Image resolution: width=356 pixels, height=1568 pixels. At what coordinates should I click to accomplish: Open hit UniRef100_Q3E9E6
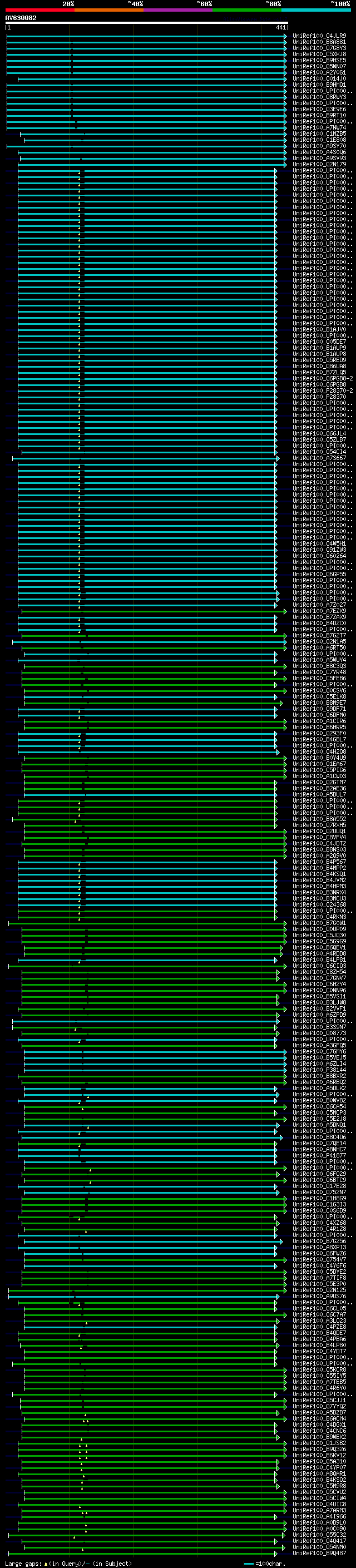(319, 109)
